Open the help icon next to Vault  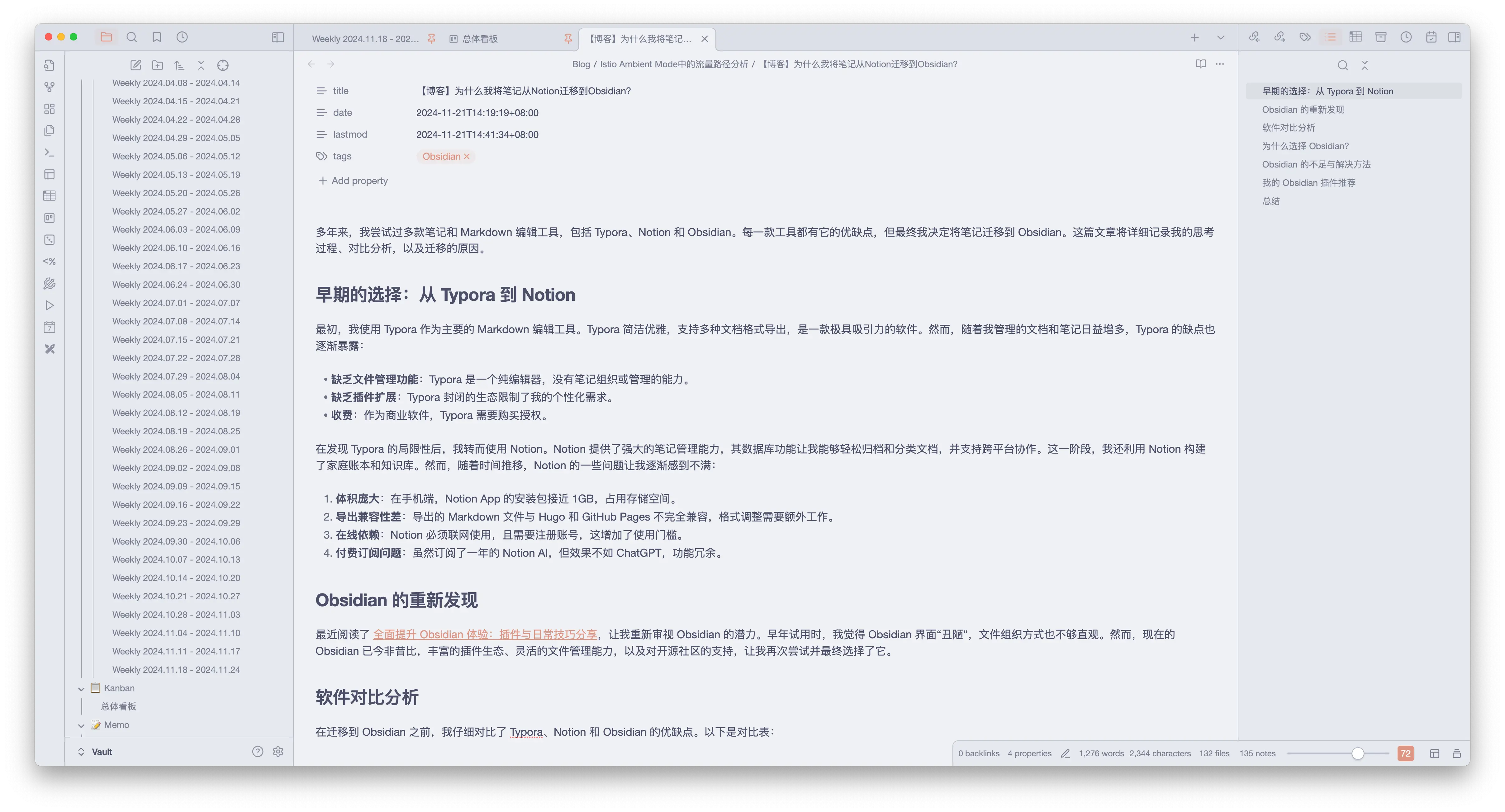[x=258, y=752]
